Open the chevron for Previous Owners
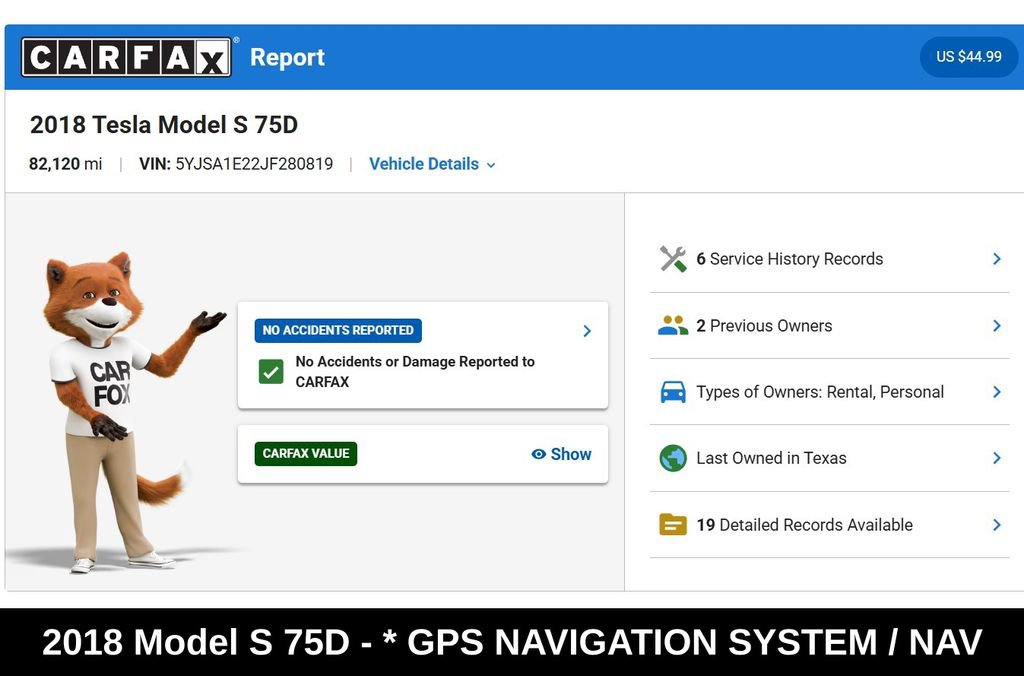 pos(997,325)
